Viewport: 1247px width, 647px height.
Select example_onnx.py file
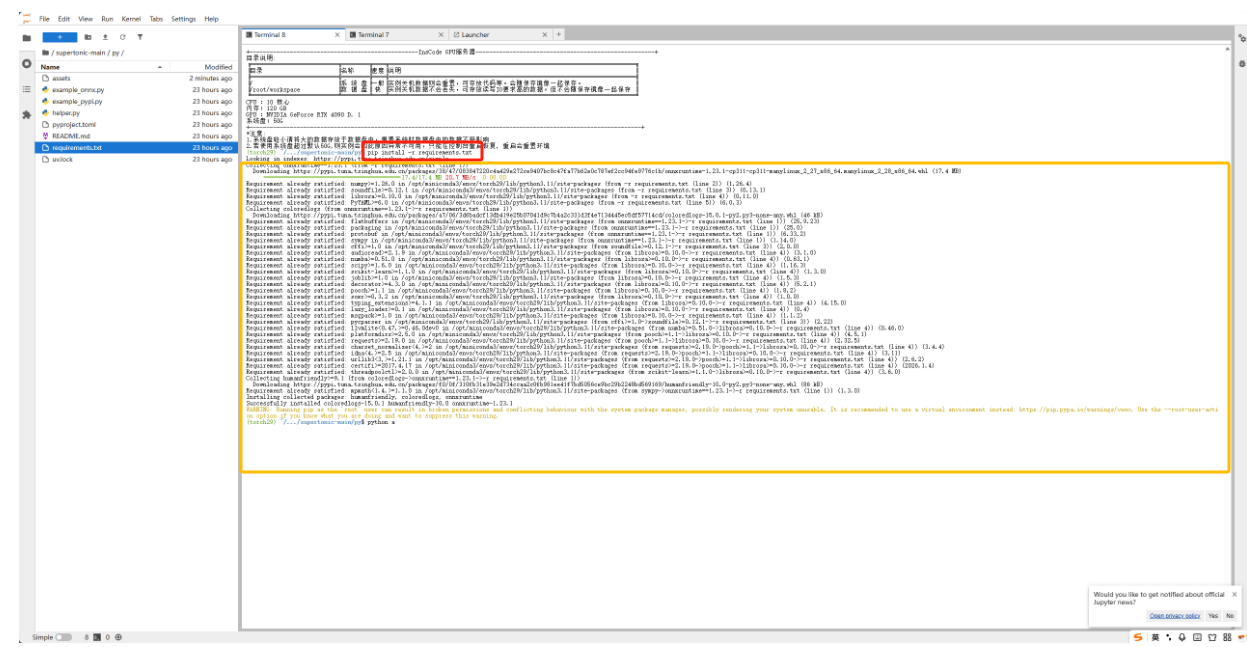tap(138, 90)
